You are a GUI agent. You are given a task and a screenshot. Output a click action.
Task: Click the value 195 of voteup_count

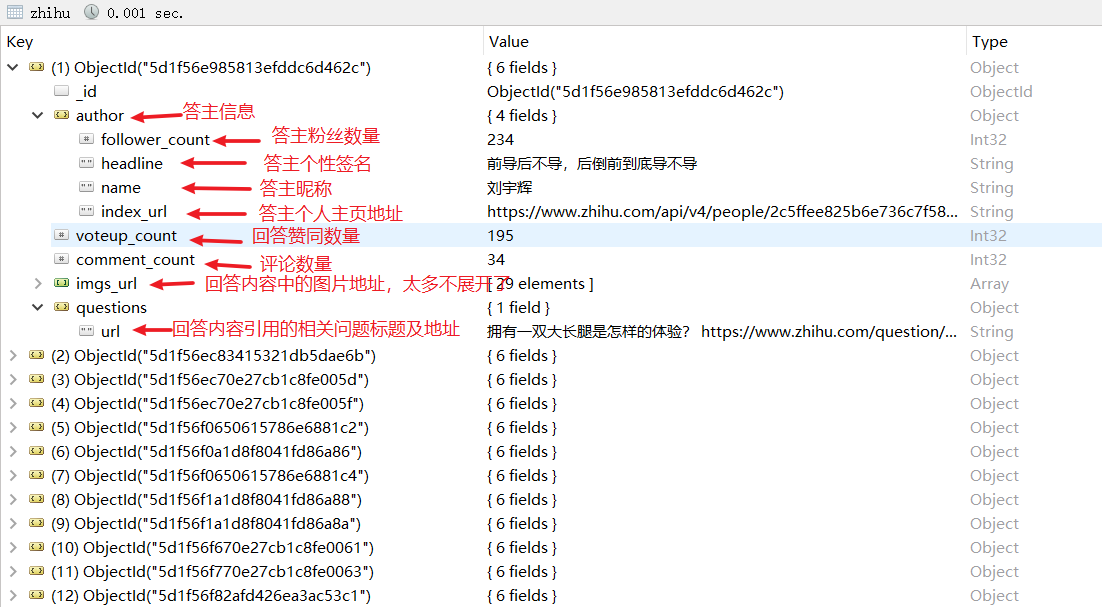click(x=500, y=235)
